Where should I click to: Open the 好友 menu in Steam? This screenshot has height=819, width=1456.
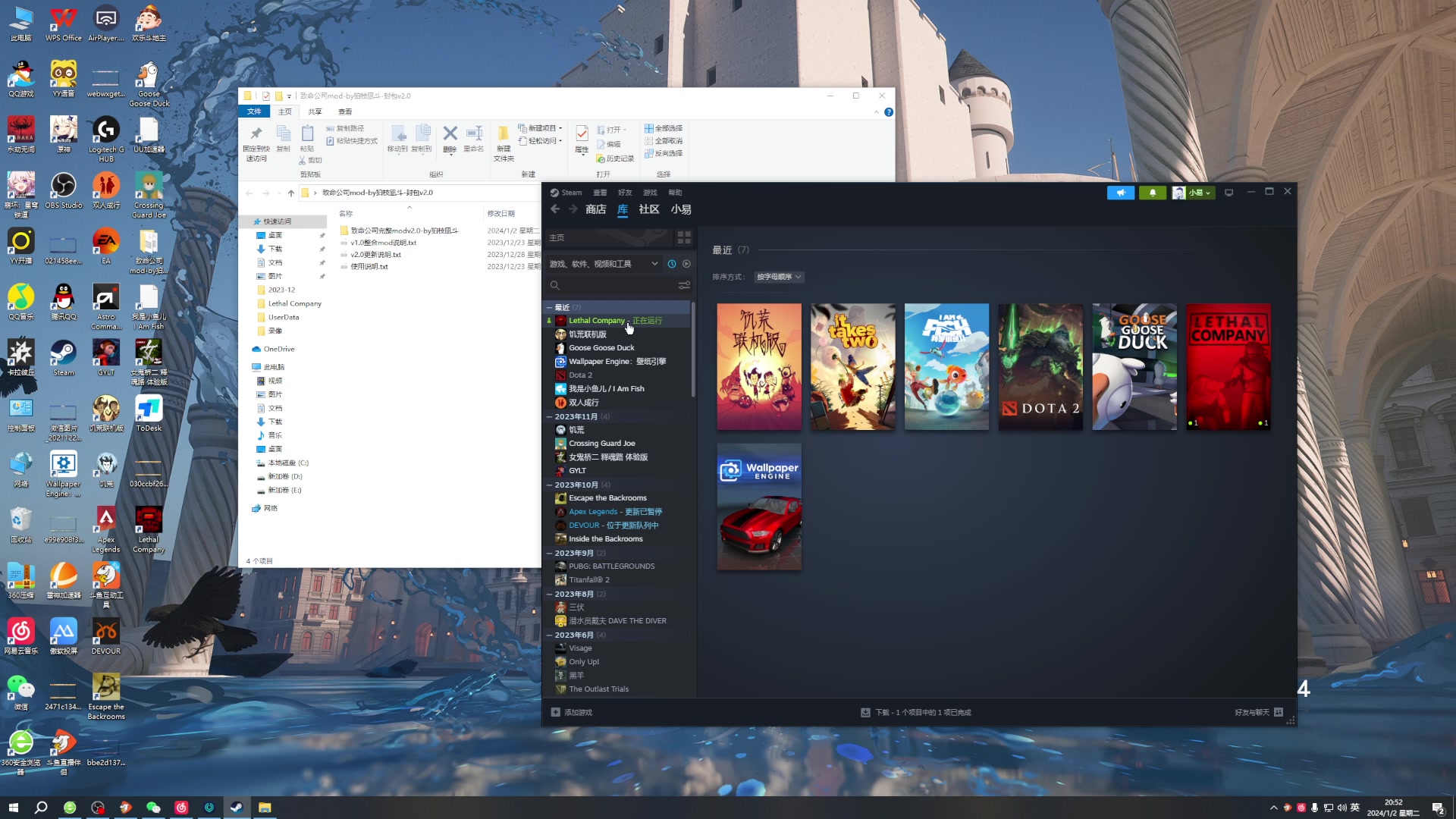pyautogui.click(x=625, y=193)
